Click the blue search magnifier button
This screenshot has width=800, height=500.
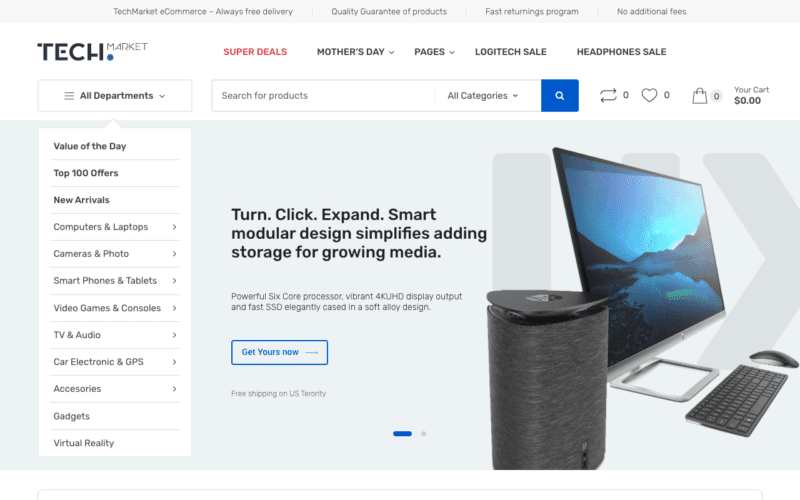(x=559, y=95)
